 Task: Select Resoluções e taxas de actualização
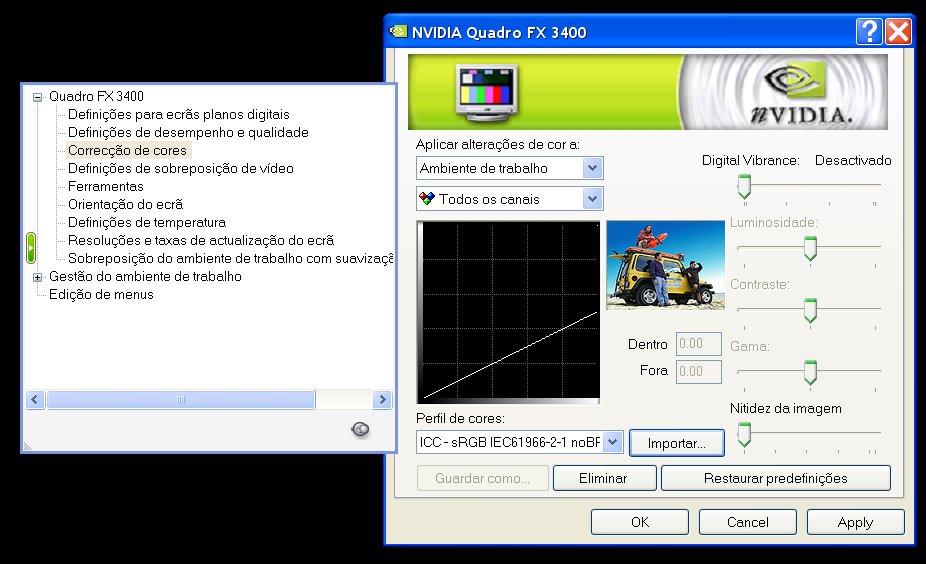(201, 240)
